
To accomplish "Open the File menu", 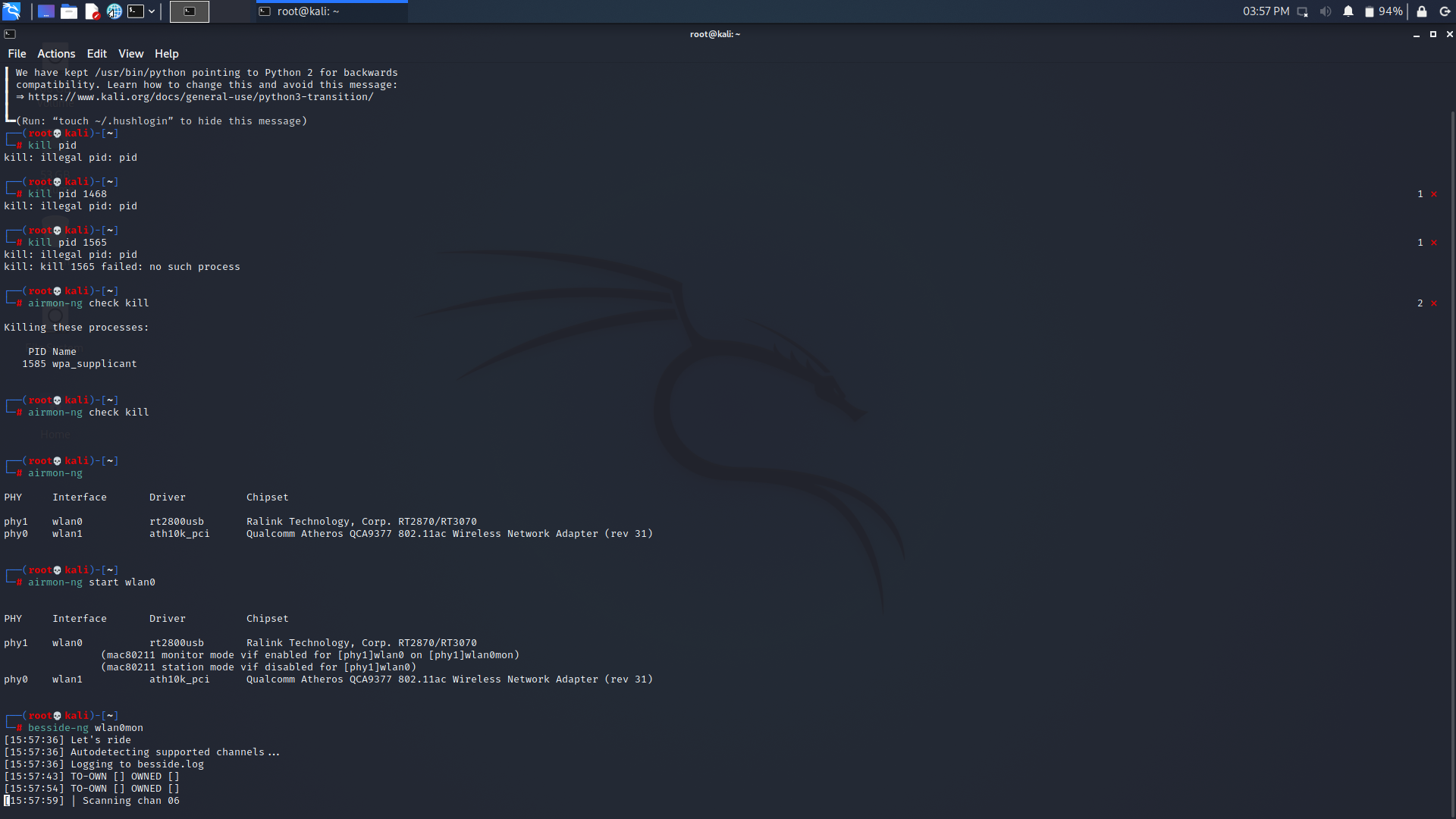I will (17, 54).
